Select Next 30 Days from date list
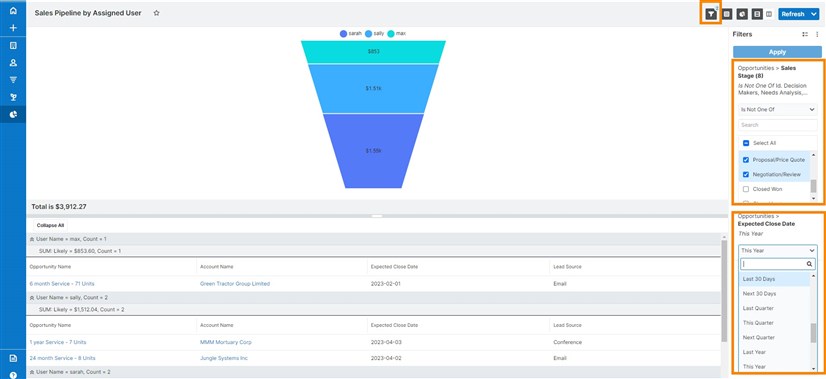Image resolution: width=826 pixels, height=379 pixels. pyautogui.click(x=759, y=294)
